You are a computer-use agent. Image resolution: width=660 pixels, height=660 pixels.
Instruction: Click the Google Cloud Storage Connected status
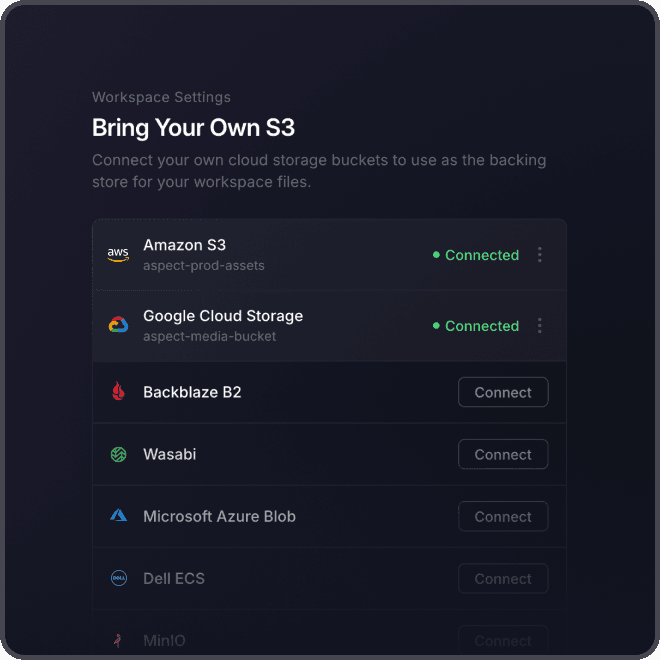point(476,326)
